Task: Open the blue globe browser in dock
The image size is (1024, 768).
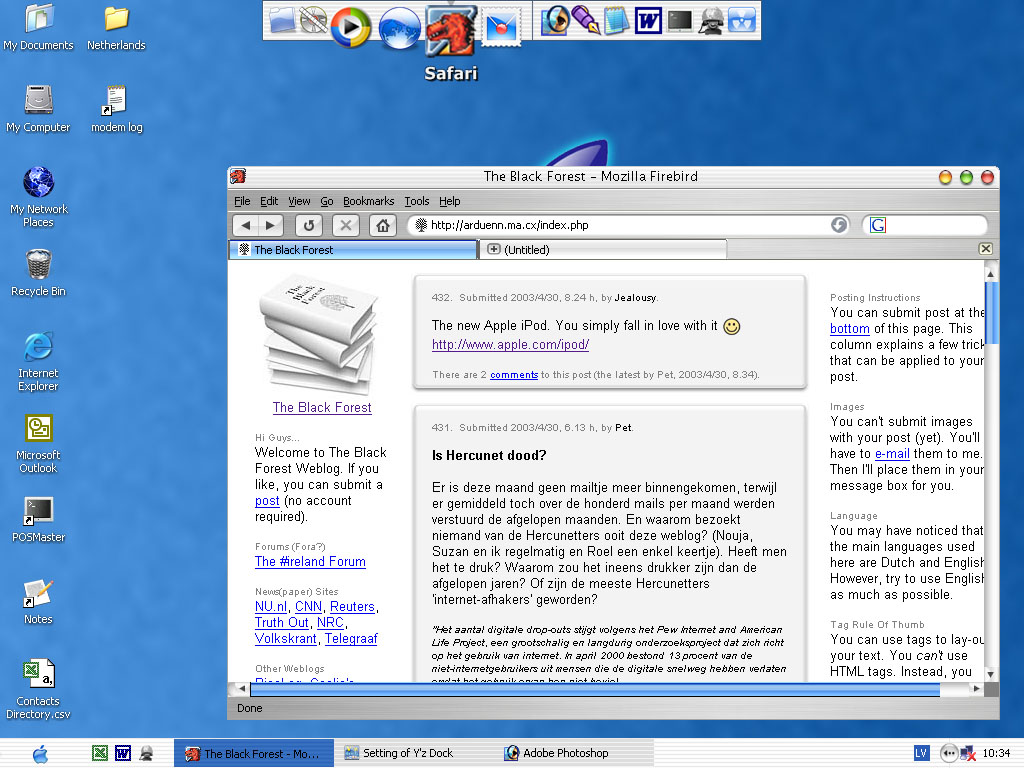Action: point(399,27)
